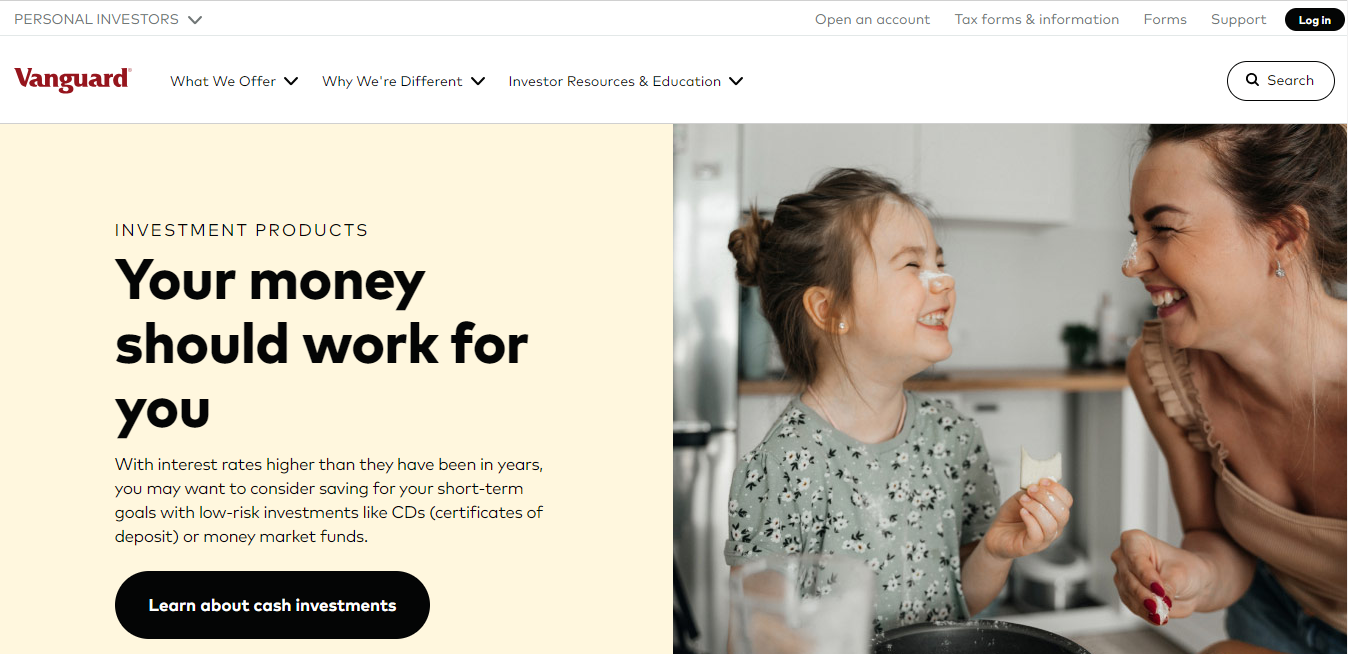Expand Investor Resources & Education chevron
Screen dimensions: 1348x654
coord(736,81)
